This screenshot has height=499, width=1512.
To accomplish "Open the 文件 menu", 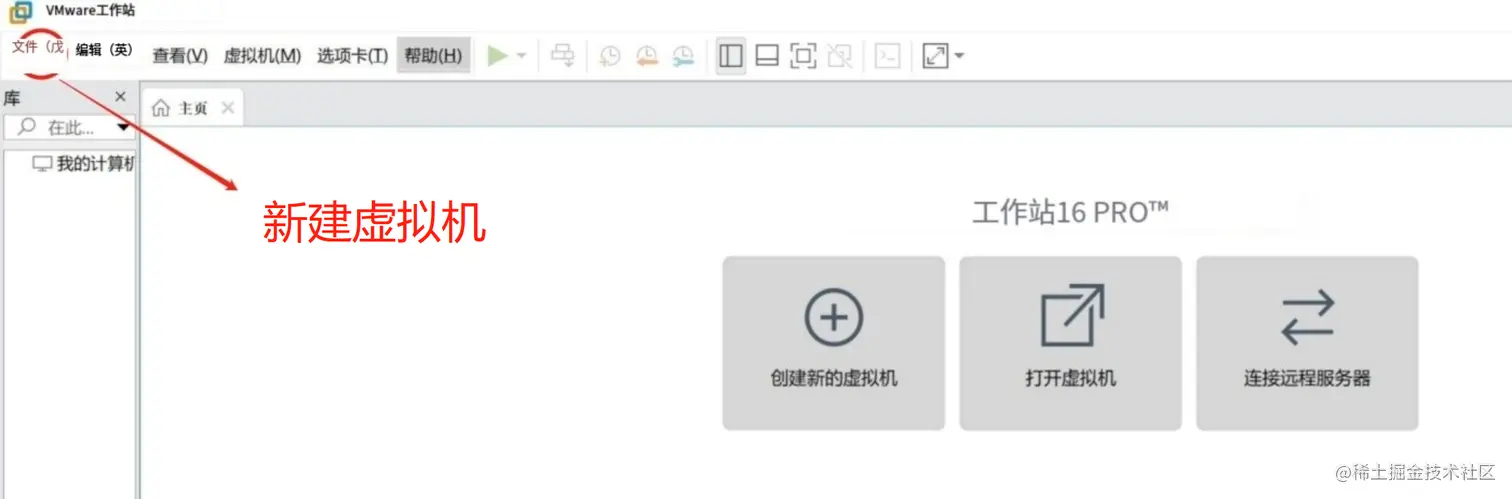I will 37,47.
